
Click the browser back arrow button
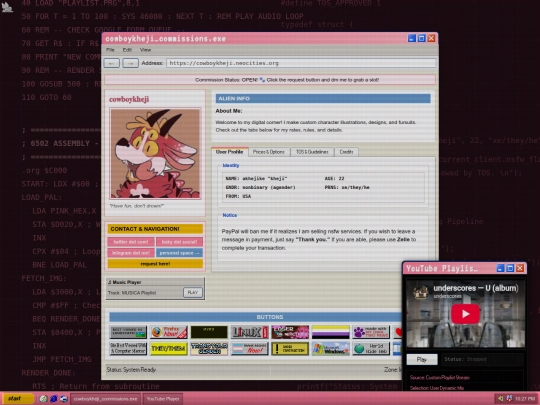pyautogui.click(x=112, y=63)
